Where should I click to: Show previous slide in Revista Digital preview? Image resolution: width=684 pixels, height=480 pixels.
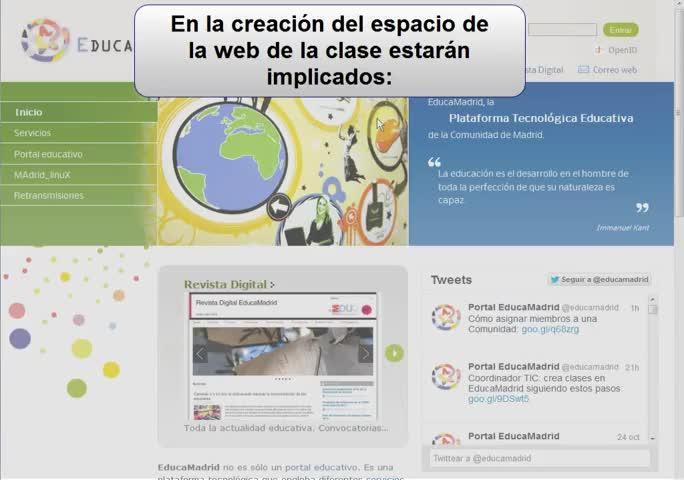point(200,353)
